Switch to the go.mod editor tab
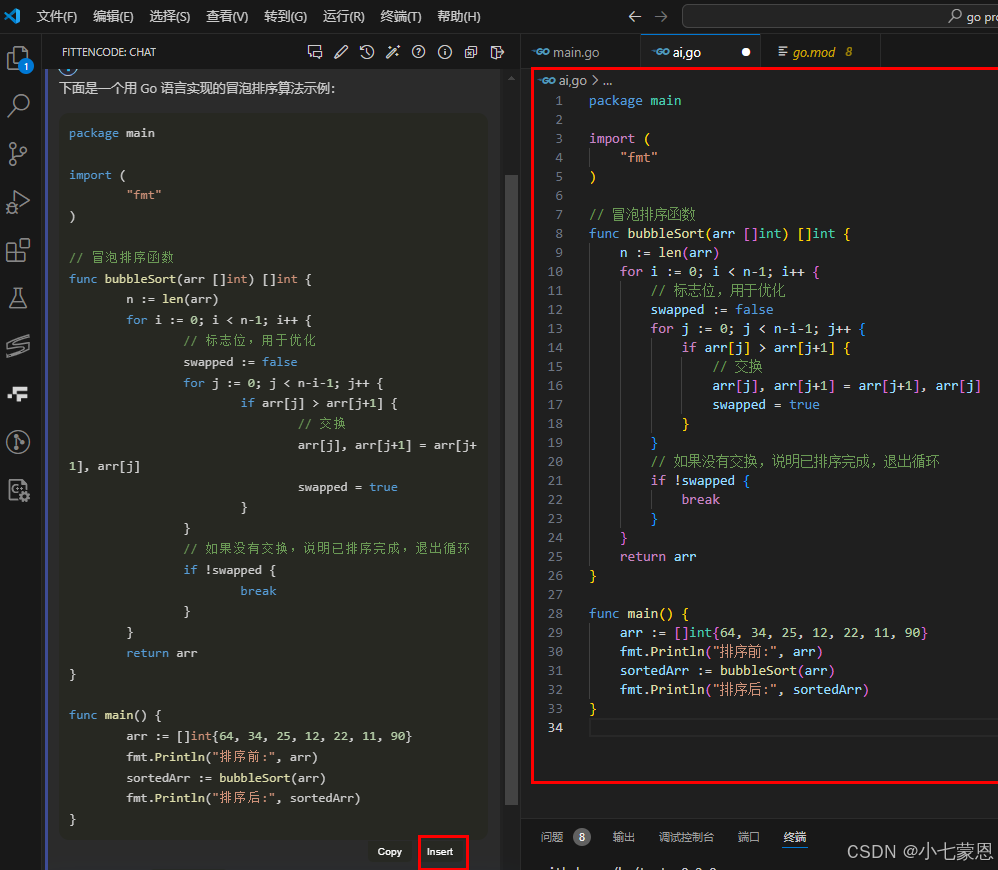 pyautogui.click(x=813, y=52)
